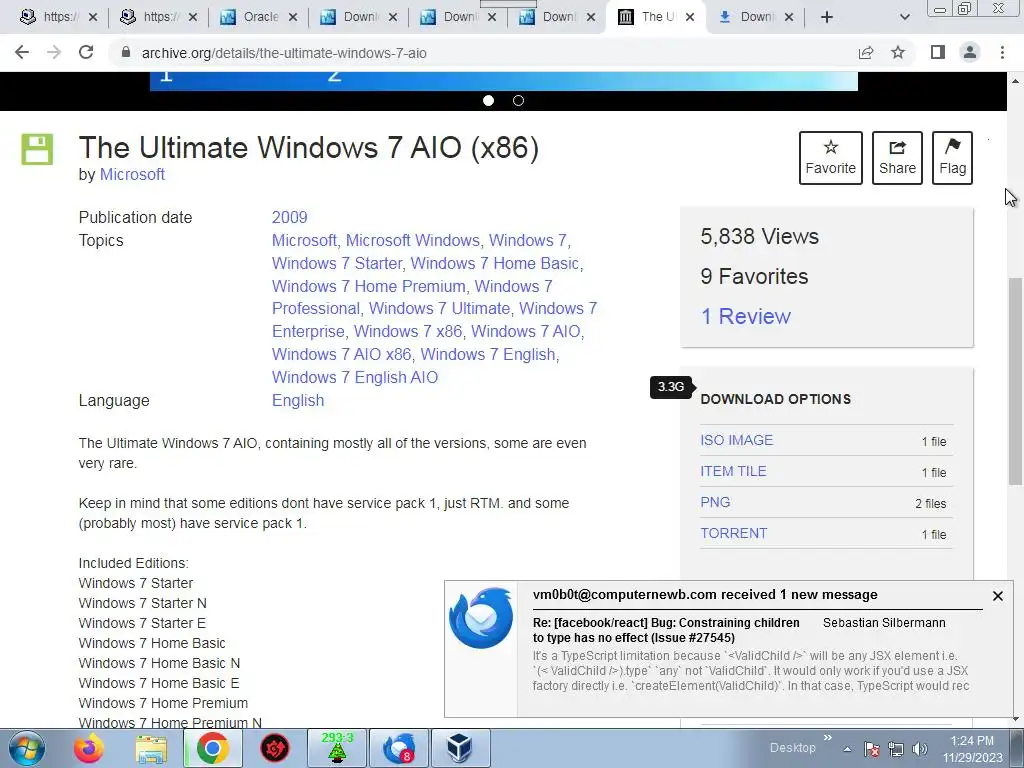Open the Chrome three-dot menu
1024x768 pixels.
pyautogui.click(x=1002, y=52)
